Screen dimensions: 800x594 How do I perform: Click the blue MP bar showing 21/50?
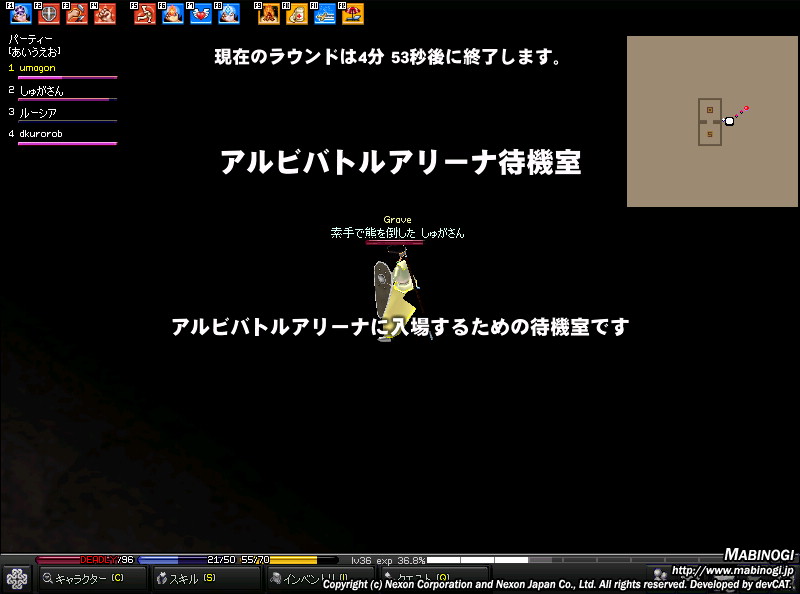click(x=188, y=560)
